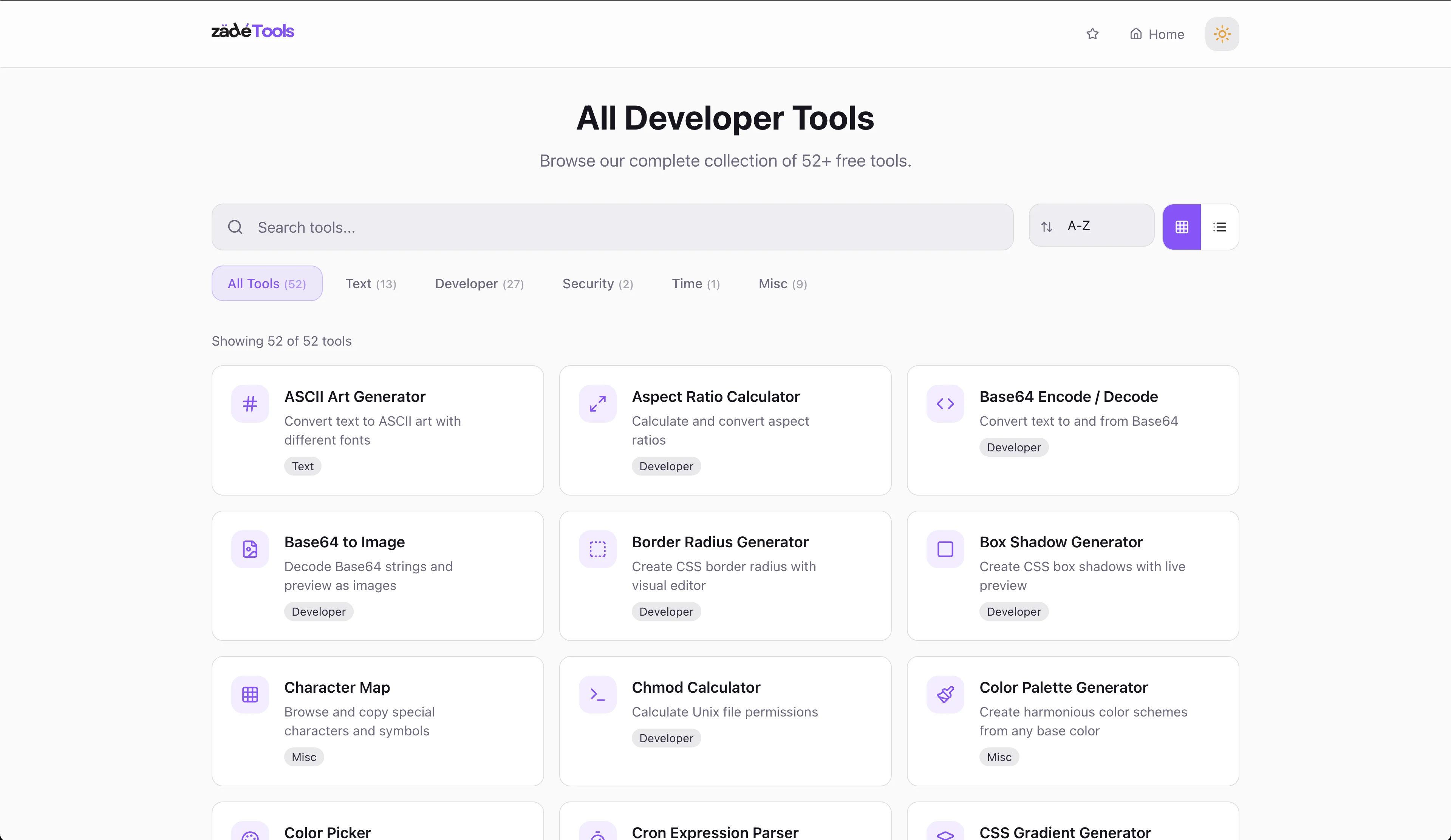1451x840 pixels.
Task: Select the Misc (9) category tab
Action: pos(783,284)
